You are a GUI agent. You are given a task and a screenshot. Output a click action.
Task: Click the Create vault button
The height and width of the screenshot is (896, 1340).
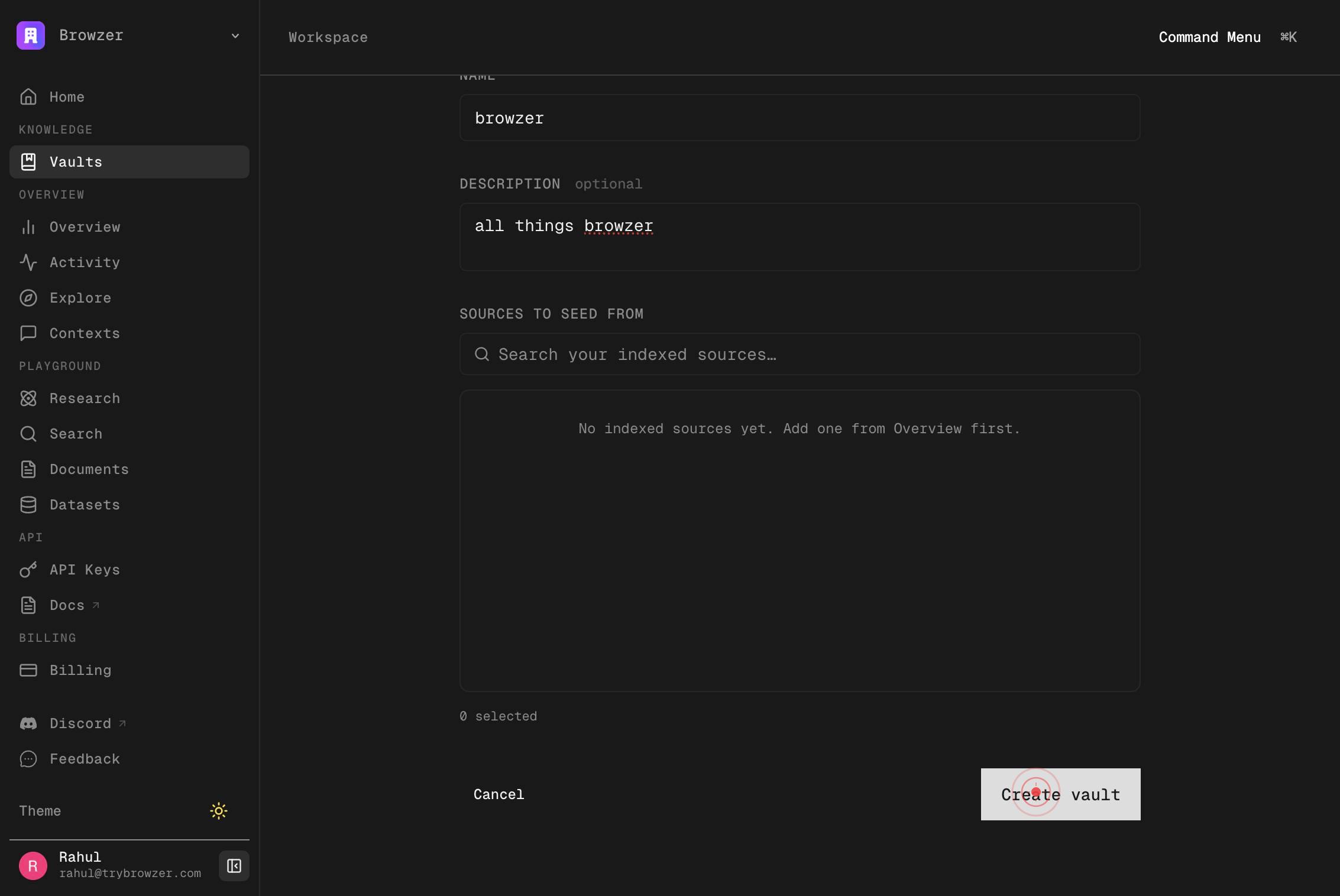[x=1061, y=794]
